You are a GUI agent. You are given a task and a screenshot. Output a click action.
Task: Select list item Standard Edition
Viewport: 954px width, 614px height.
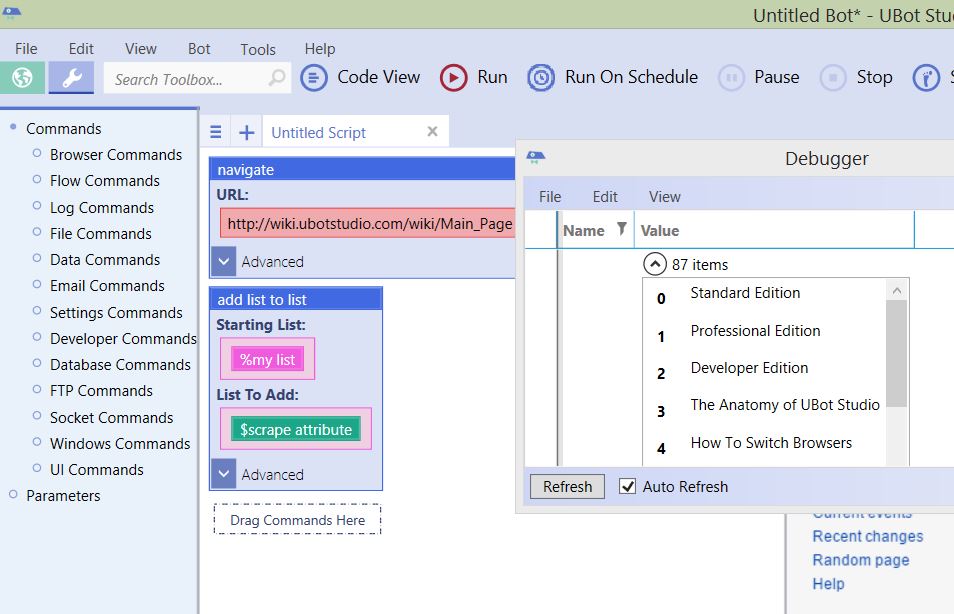[745, 293]
